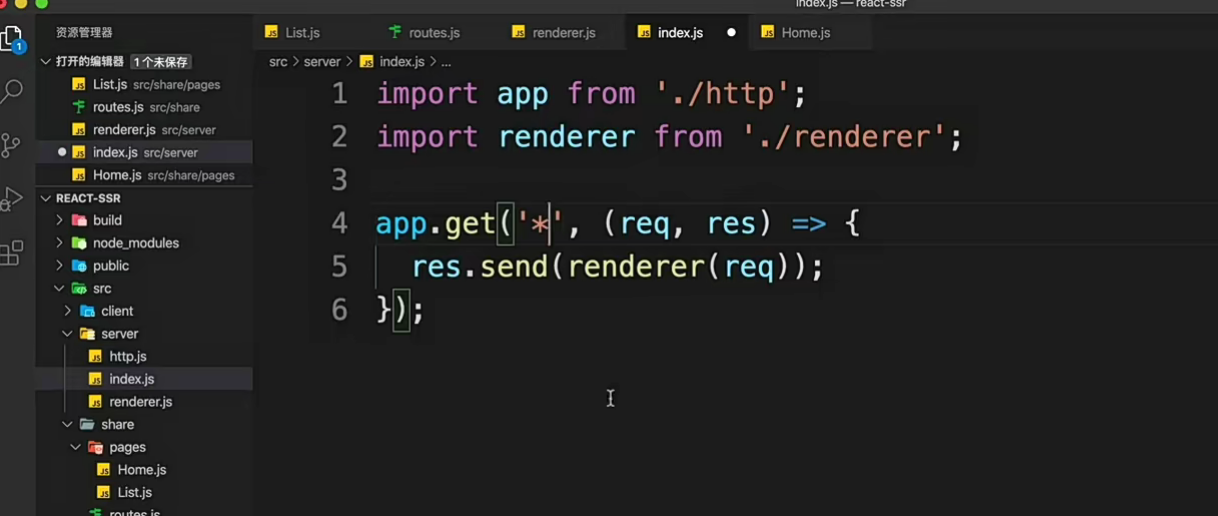Open the Explorer icon in activity bar
This screenshot has width=1218, height=516.
[12, 39]
